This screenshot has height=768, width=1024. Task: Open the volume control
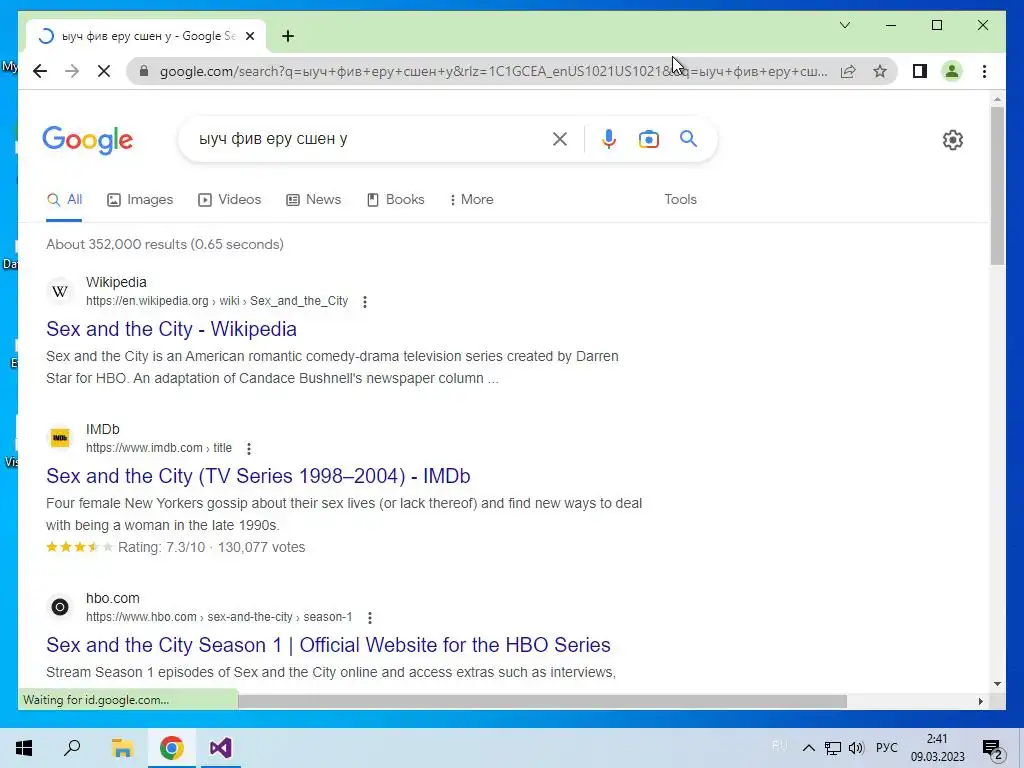[x=856, y=748]
